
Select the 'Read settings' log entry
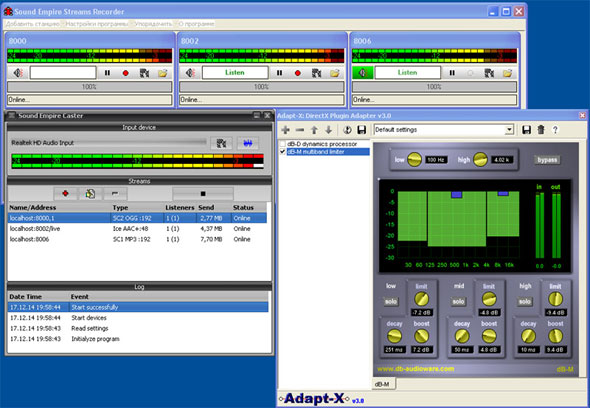(x=138, y=328)
